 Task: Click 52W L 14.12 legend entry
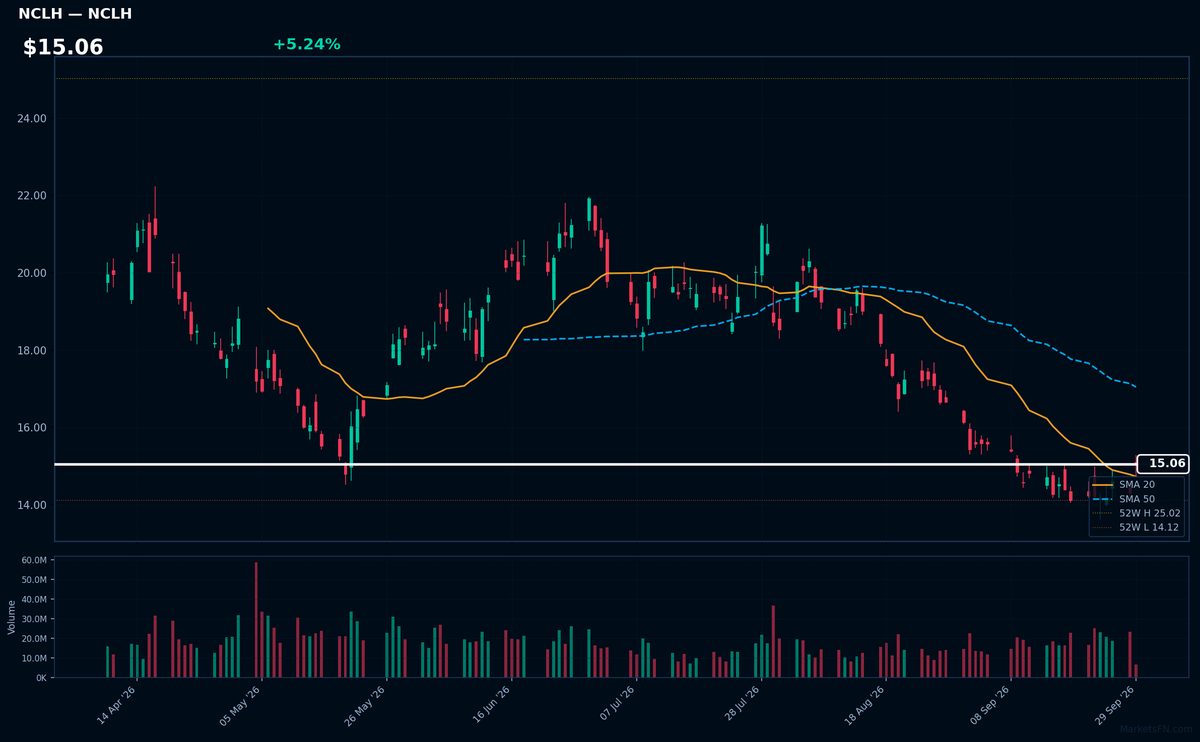(x=1137, y=527)
